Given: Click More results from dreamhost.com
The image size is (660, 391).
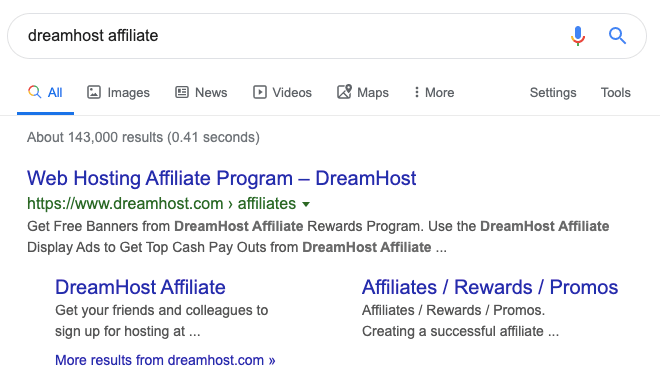Looking at the screenshot, I should pos(165,360).
